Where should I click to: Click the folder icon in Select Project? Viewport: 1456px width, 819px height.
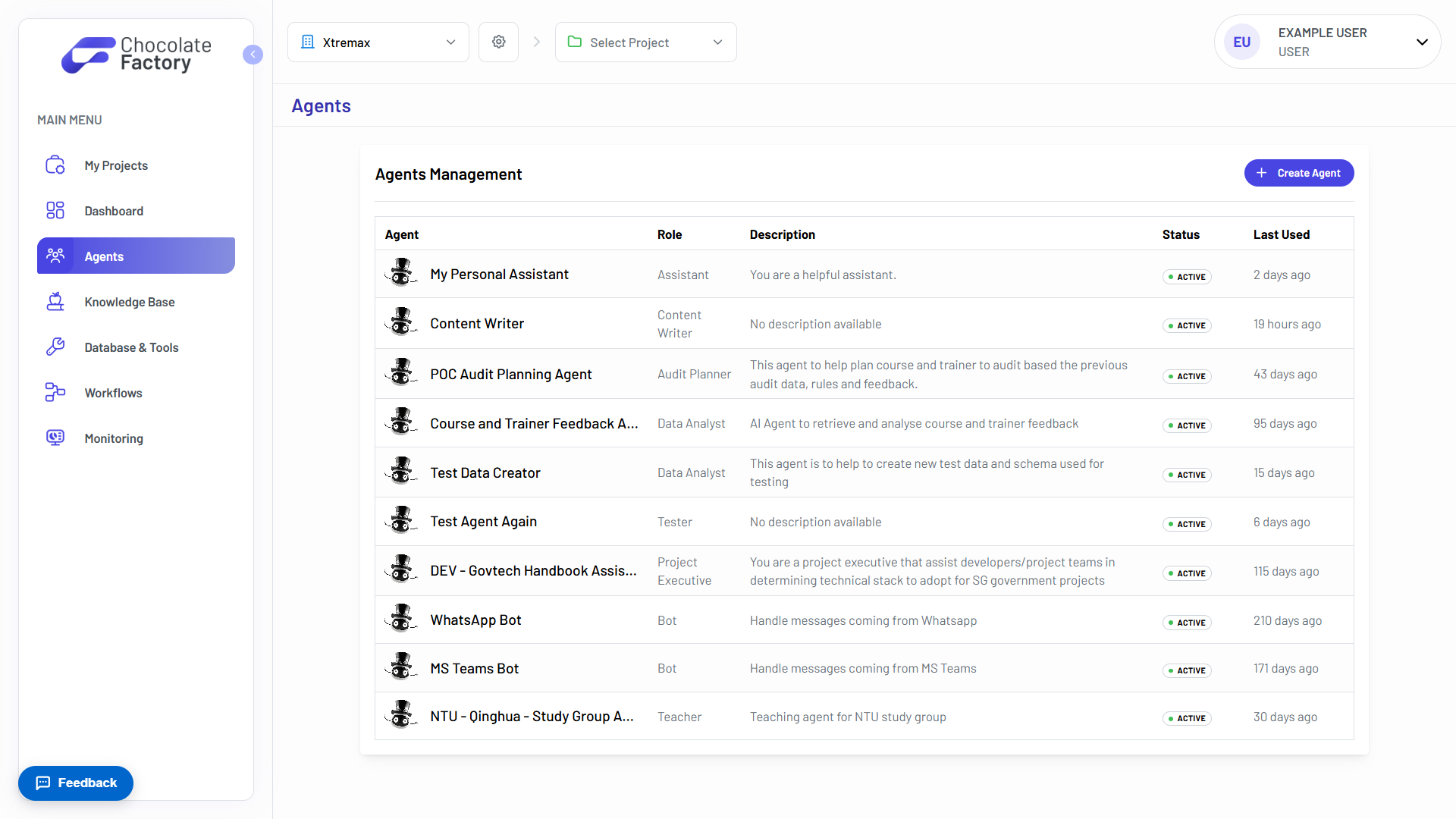(575, 42)
